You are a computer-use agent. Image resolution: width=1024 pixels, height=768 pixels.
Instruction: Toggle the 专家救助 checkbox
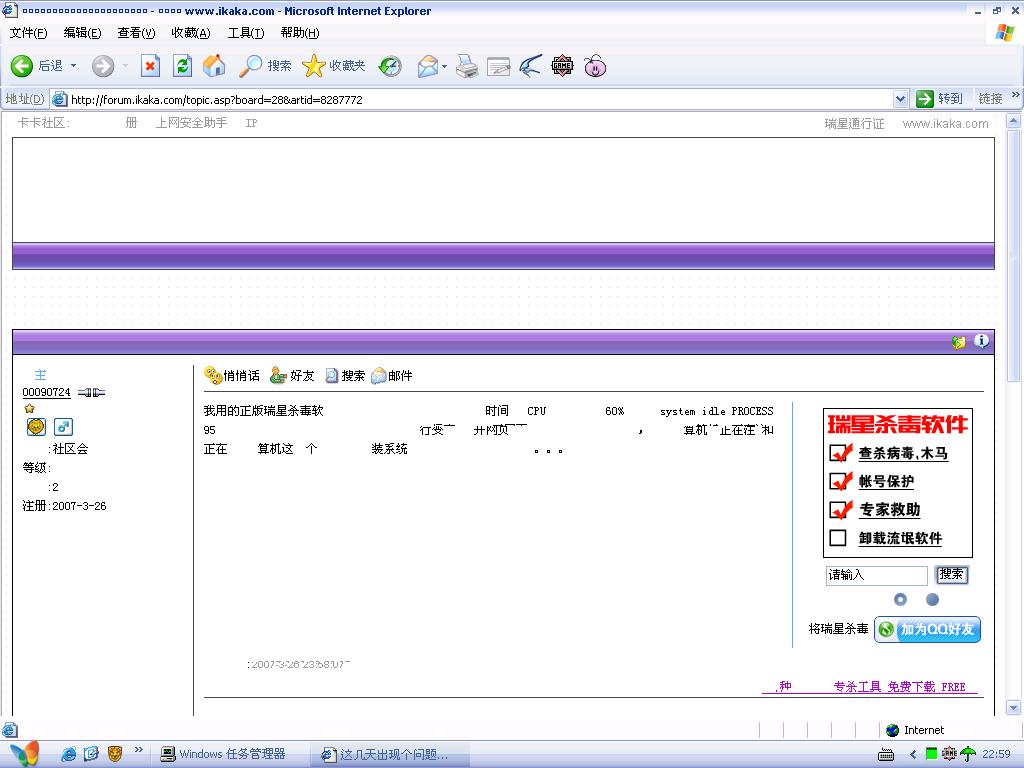point(840,509)
